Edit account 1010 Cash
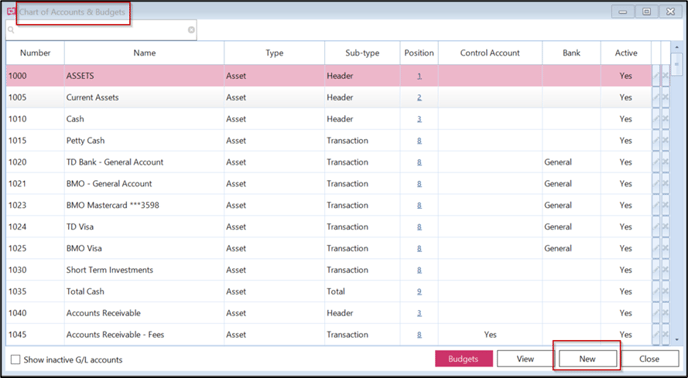Viewport: 688px width, 378px height. tap(656, 119)
